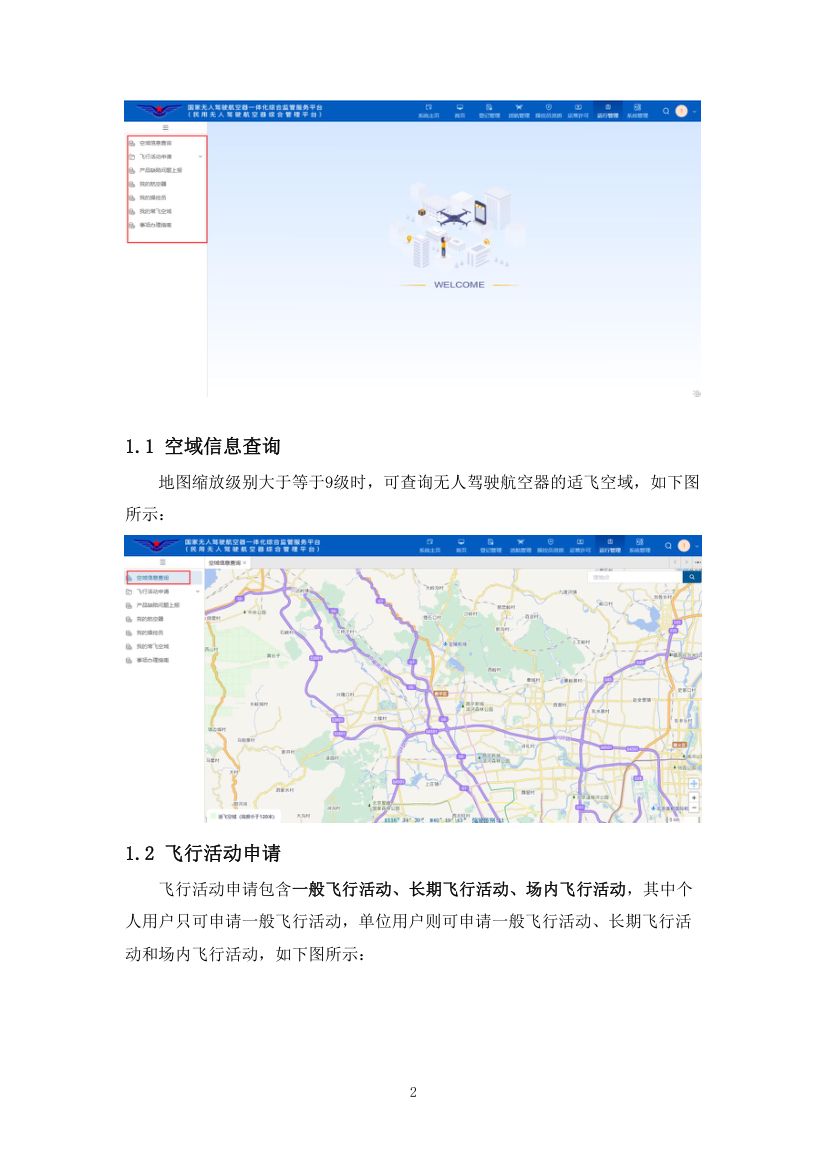Click the map locate crosshair button
Screen dimensions: 827x1170
point(693,783)
